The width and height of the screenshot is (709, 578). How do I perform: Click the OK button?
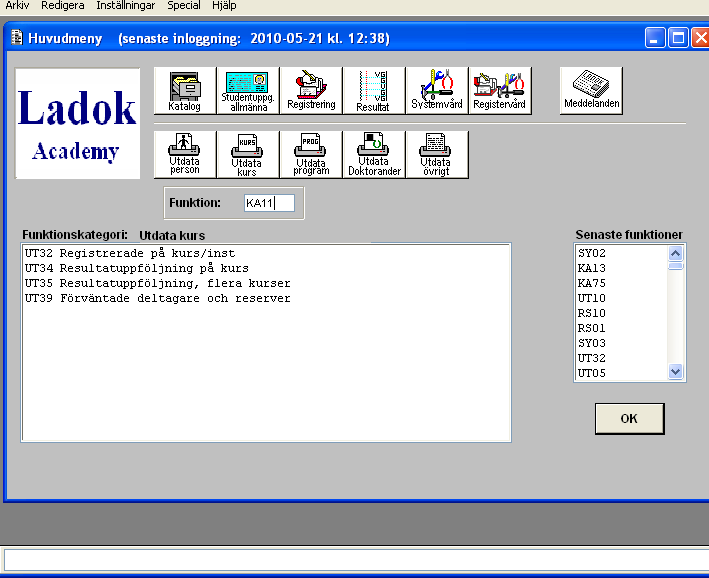point(629,419)
